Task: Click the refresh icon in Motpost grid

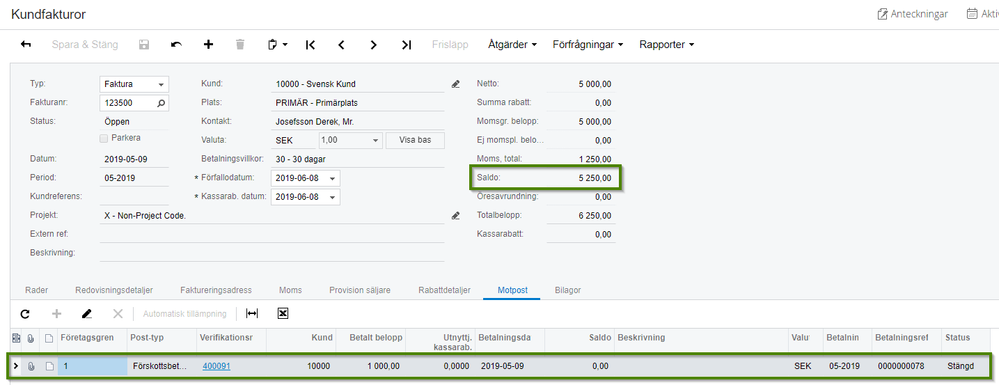Action: [x=25, y=314]
